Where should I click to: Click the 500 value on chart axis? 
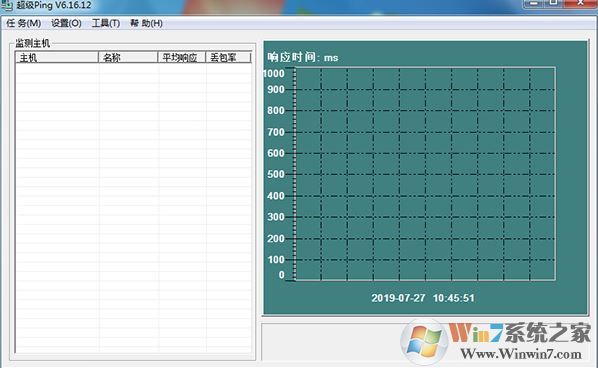tap(276, 174)
